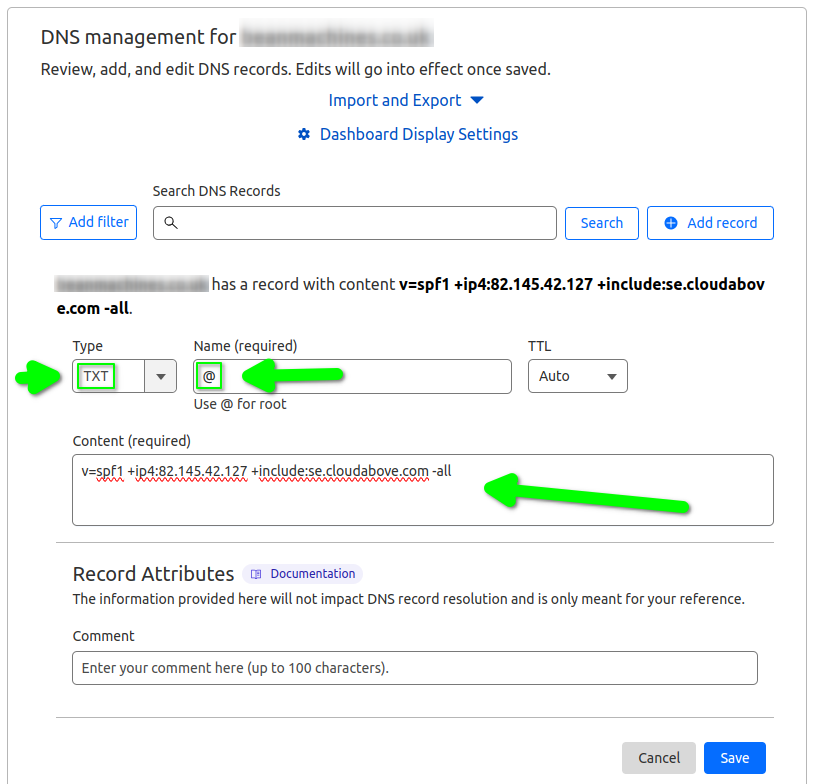Expand the Import and Export caret
This screenshot has height=784, width=816.
477,100
